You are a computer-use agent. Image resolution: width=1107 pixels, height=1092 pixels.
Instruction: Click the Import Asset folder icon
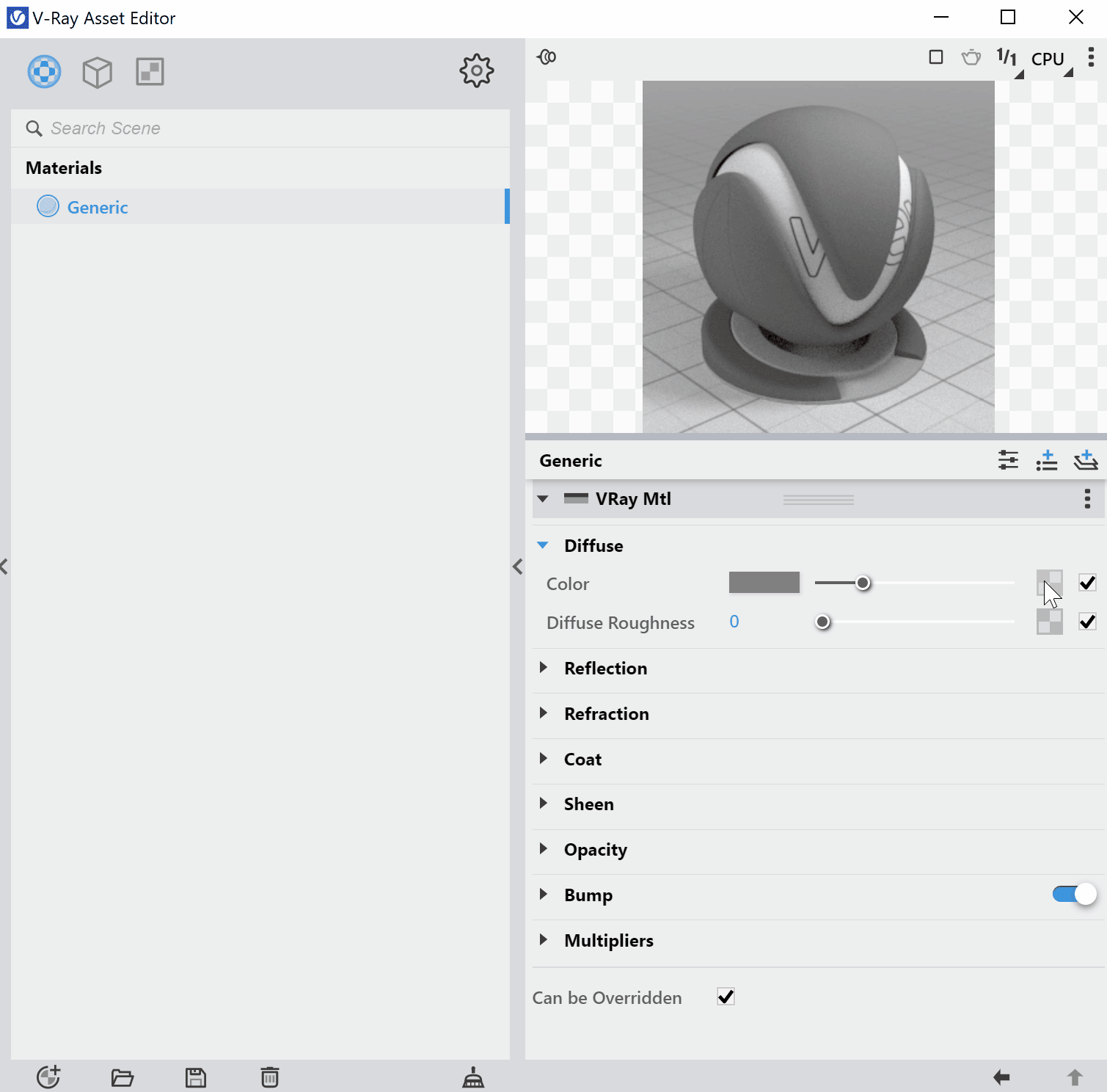(x=123, y=1077)
